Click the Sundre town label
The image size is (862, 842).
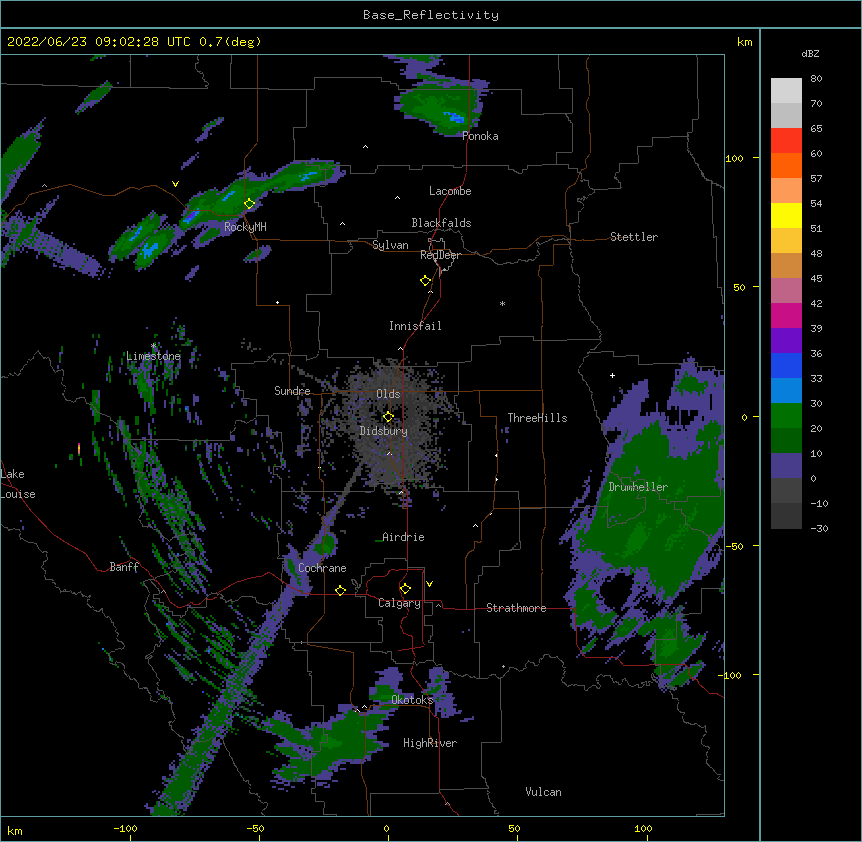[x=292, y=391]
